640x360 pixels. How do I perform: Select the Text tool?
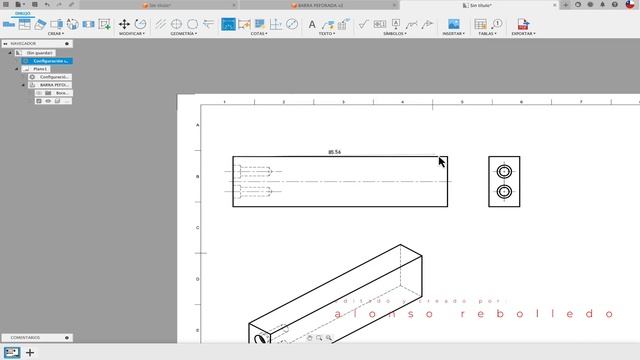(312, 24)
